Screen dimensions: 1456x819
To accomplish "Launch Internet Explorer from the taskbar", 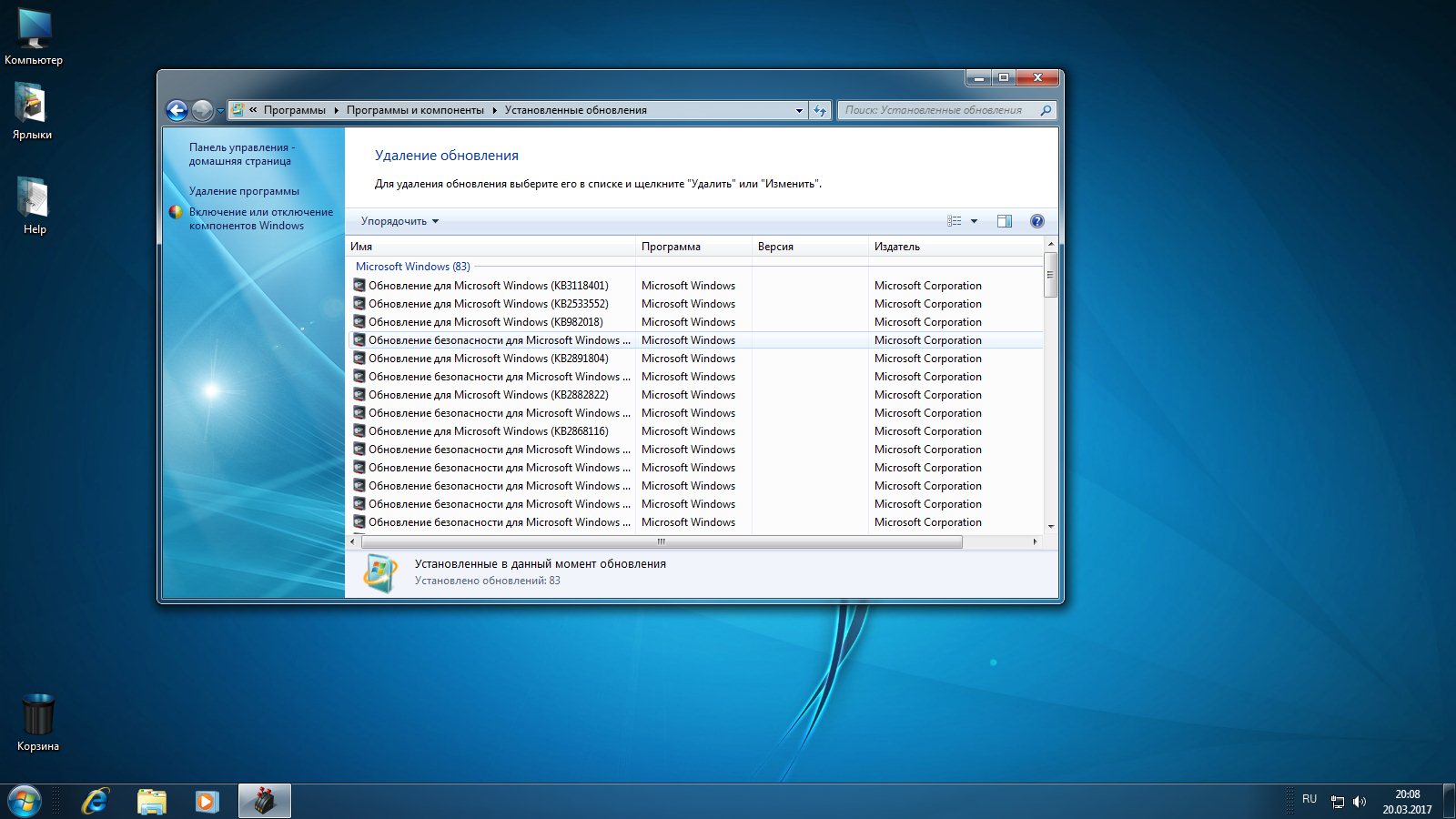I will point(96,801).
